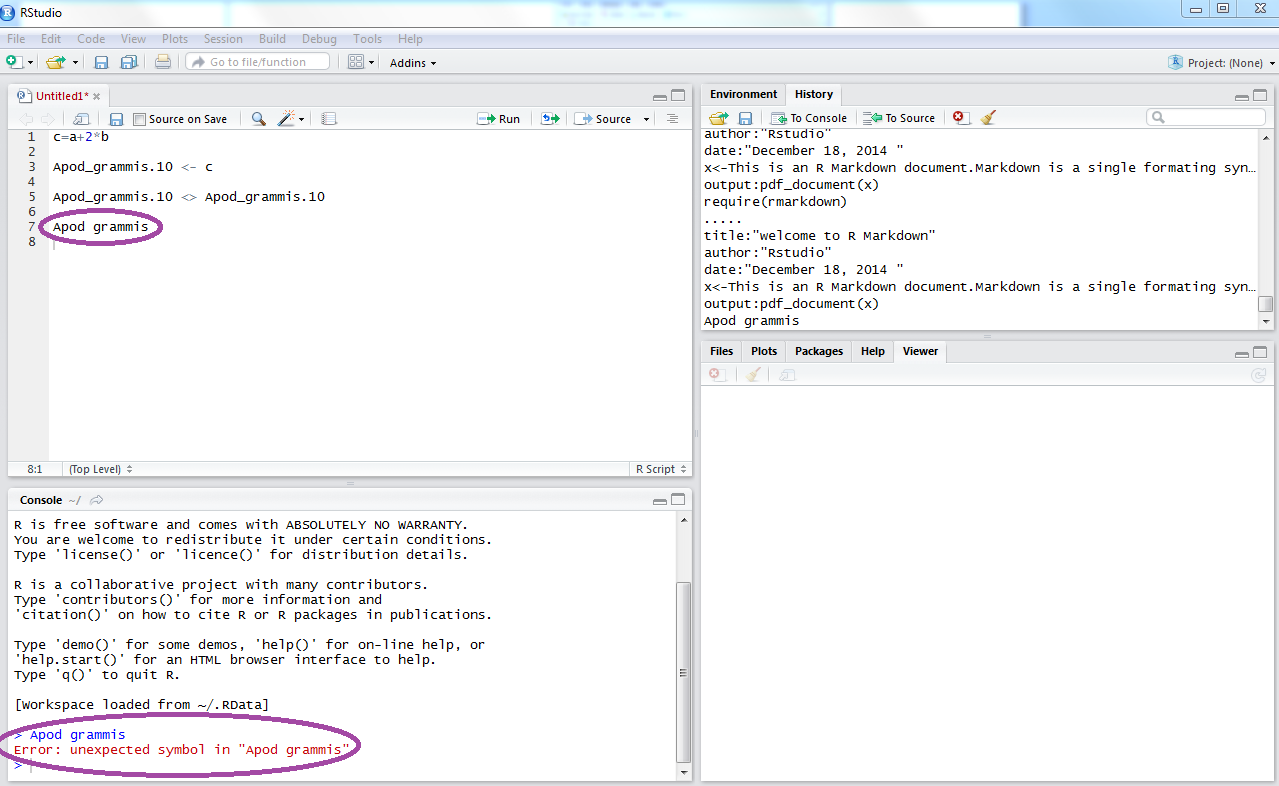
Task: Save history using disk icon in History pane
Action: 745,118
